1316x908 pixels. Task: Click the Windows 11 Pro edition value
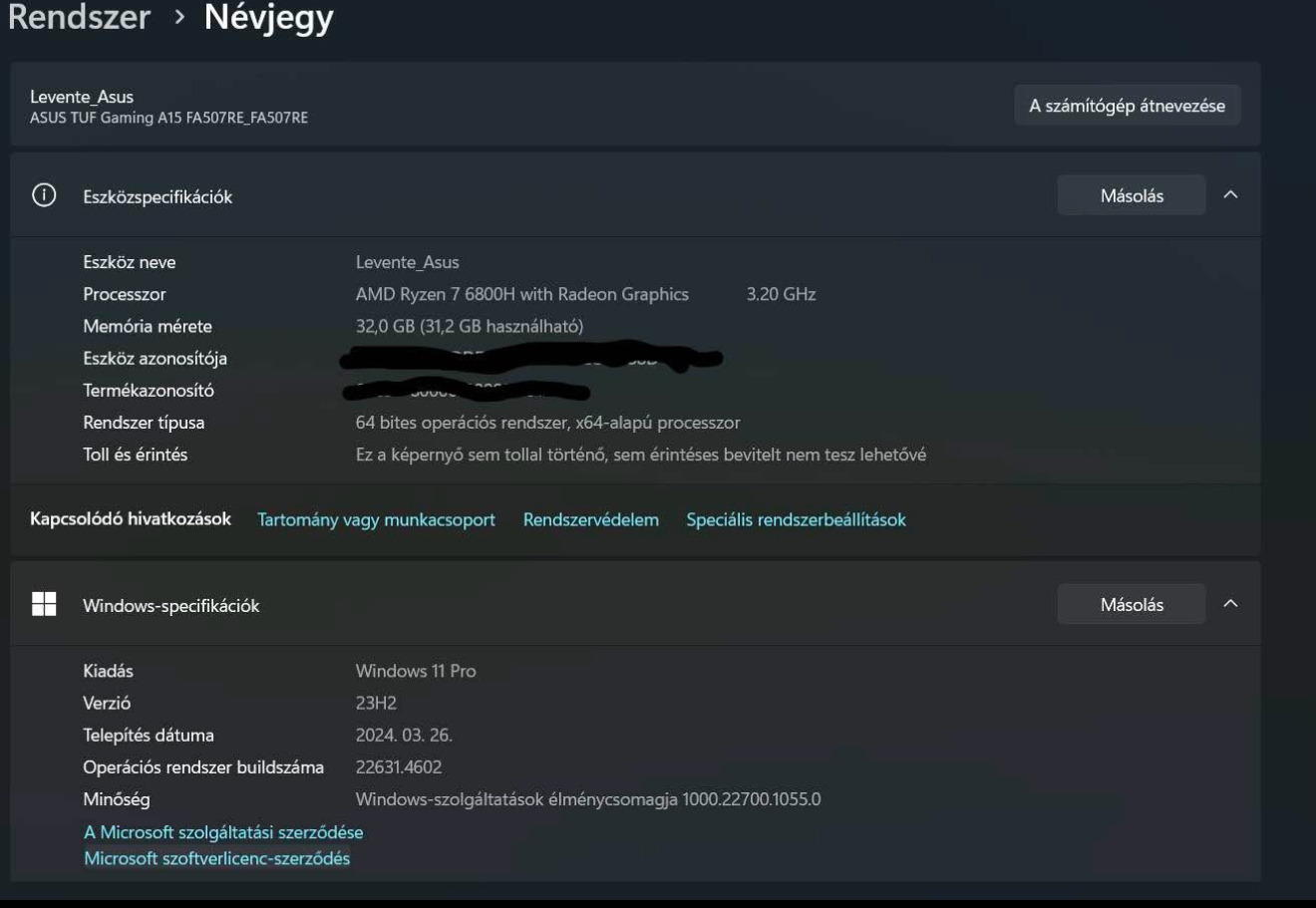[x=416, y=671]
